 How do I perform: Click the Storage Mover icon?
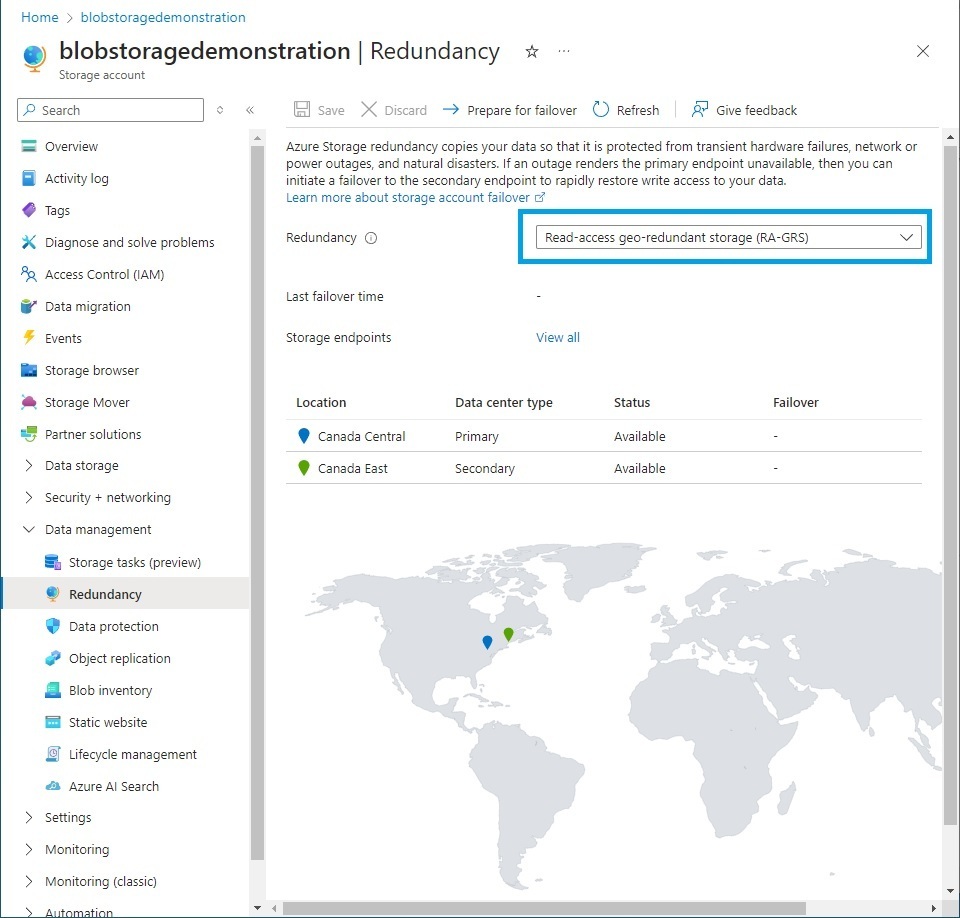[29, 402]
